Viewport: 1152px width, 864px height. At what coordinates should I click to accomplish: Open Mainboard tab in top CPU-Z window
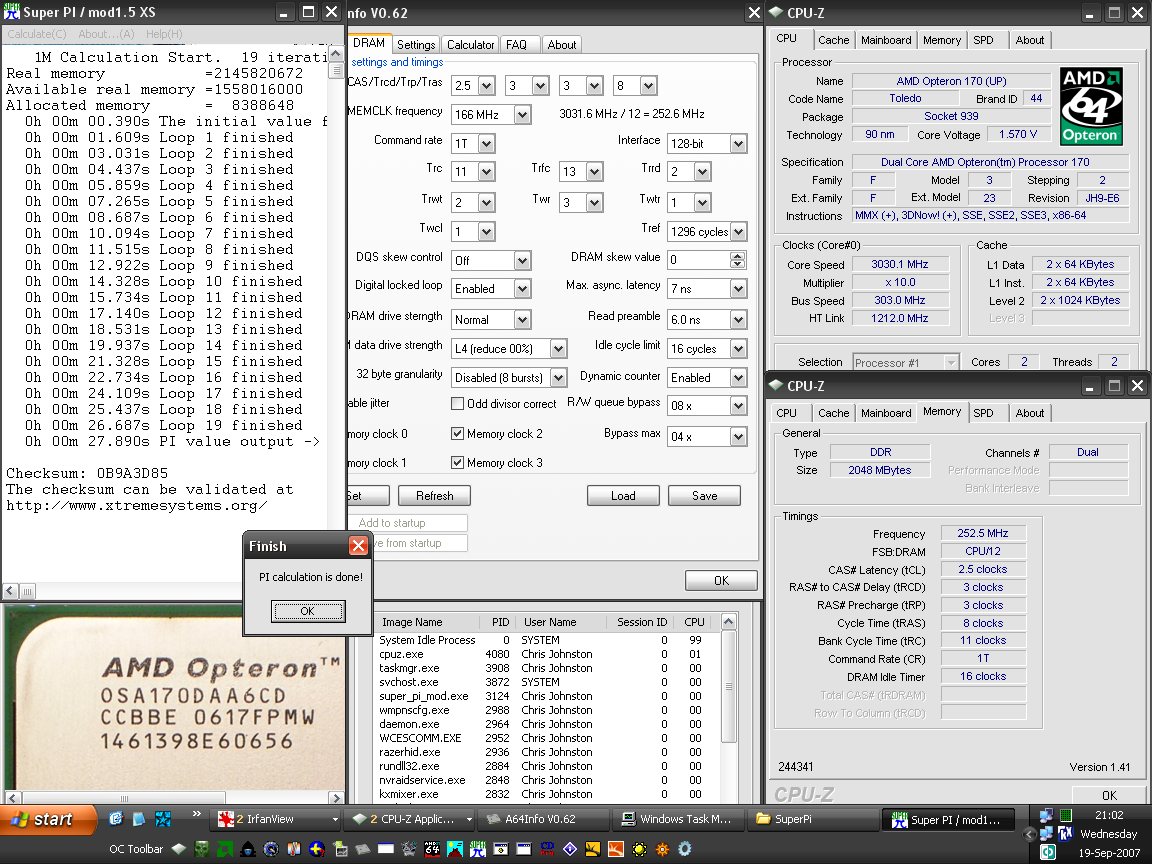click(x=886, y=40)
